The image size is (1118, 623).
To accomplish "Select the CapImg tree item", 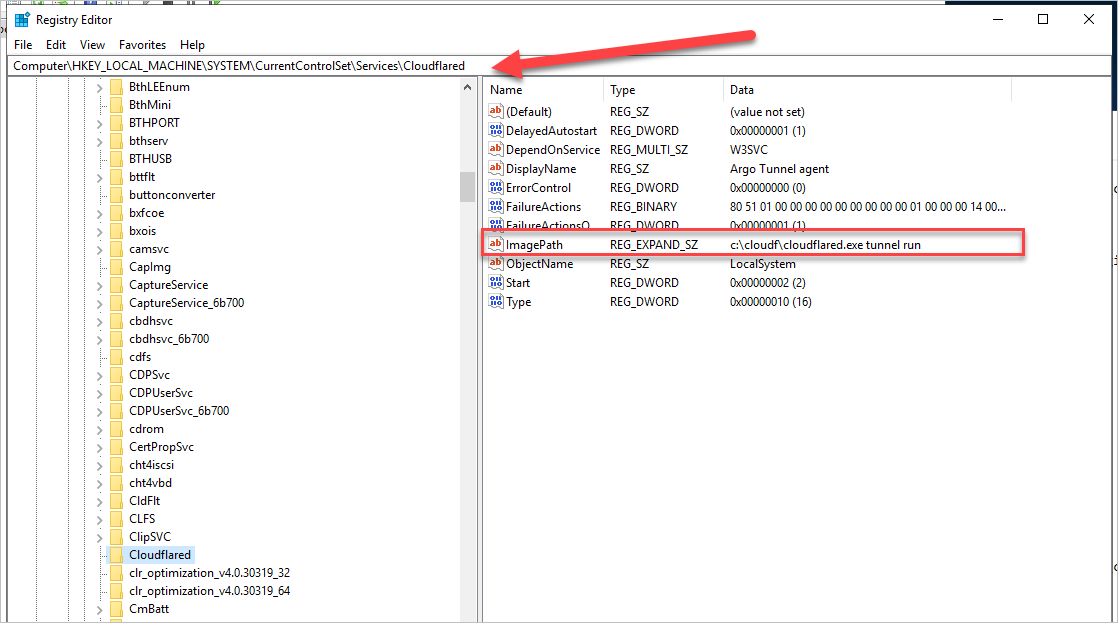I will click(150, 267).
